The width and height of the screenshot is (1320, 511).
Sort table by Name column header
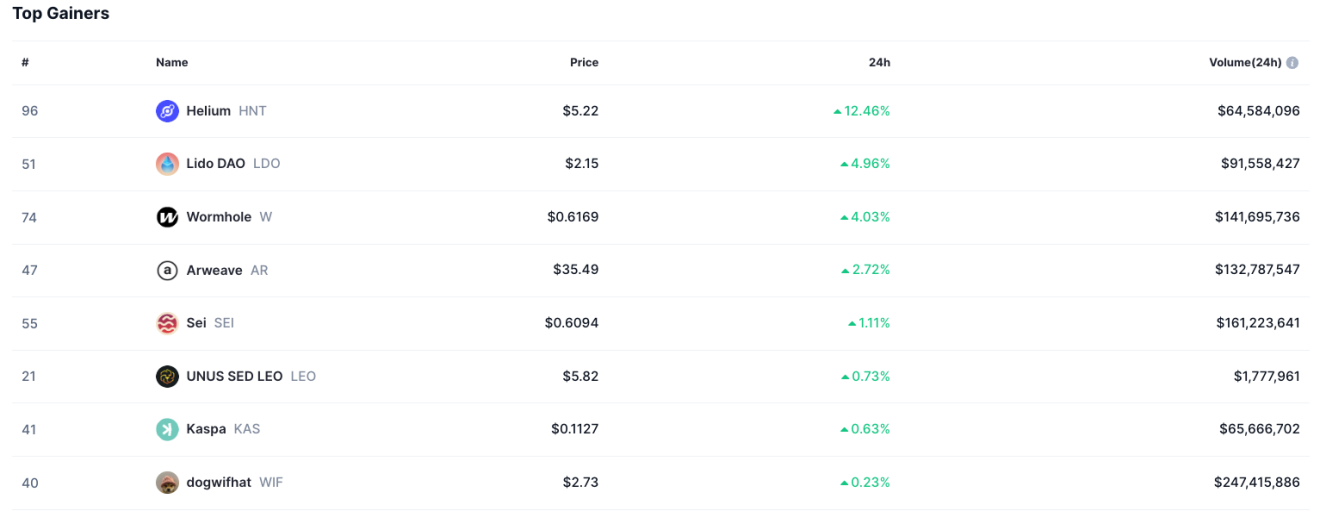pyautogui.click(x=172, y=63)
